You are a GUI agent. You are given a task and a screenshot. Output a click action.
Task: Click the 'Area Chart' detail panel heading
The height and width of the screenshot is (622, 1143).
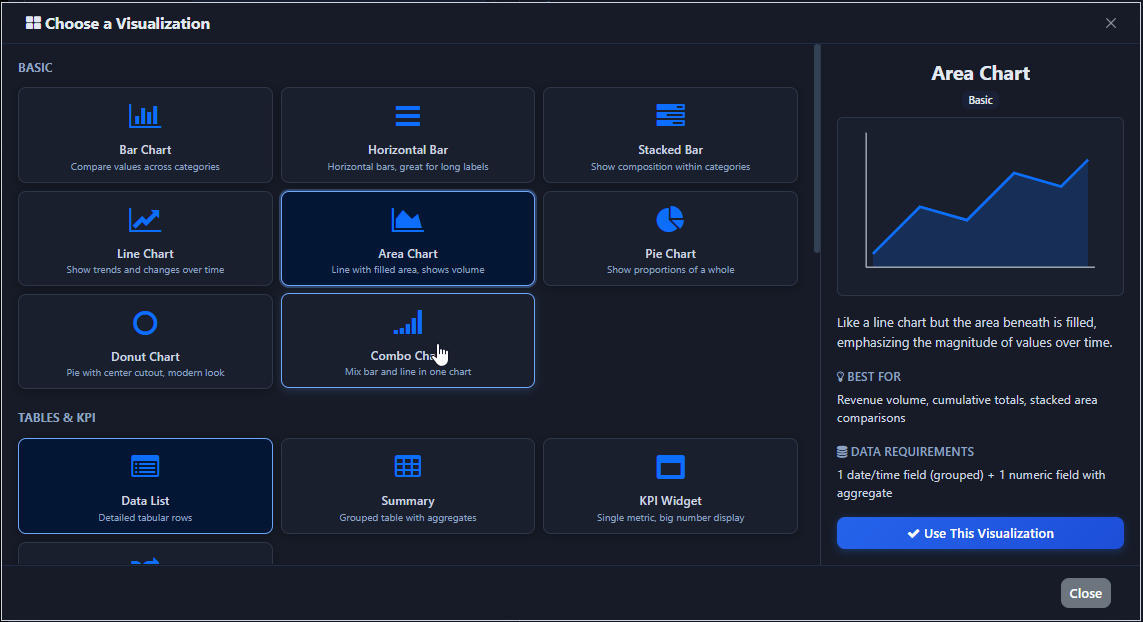point(980,73)
